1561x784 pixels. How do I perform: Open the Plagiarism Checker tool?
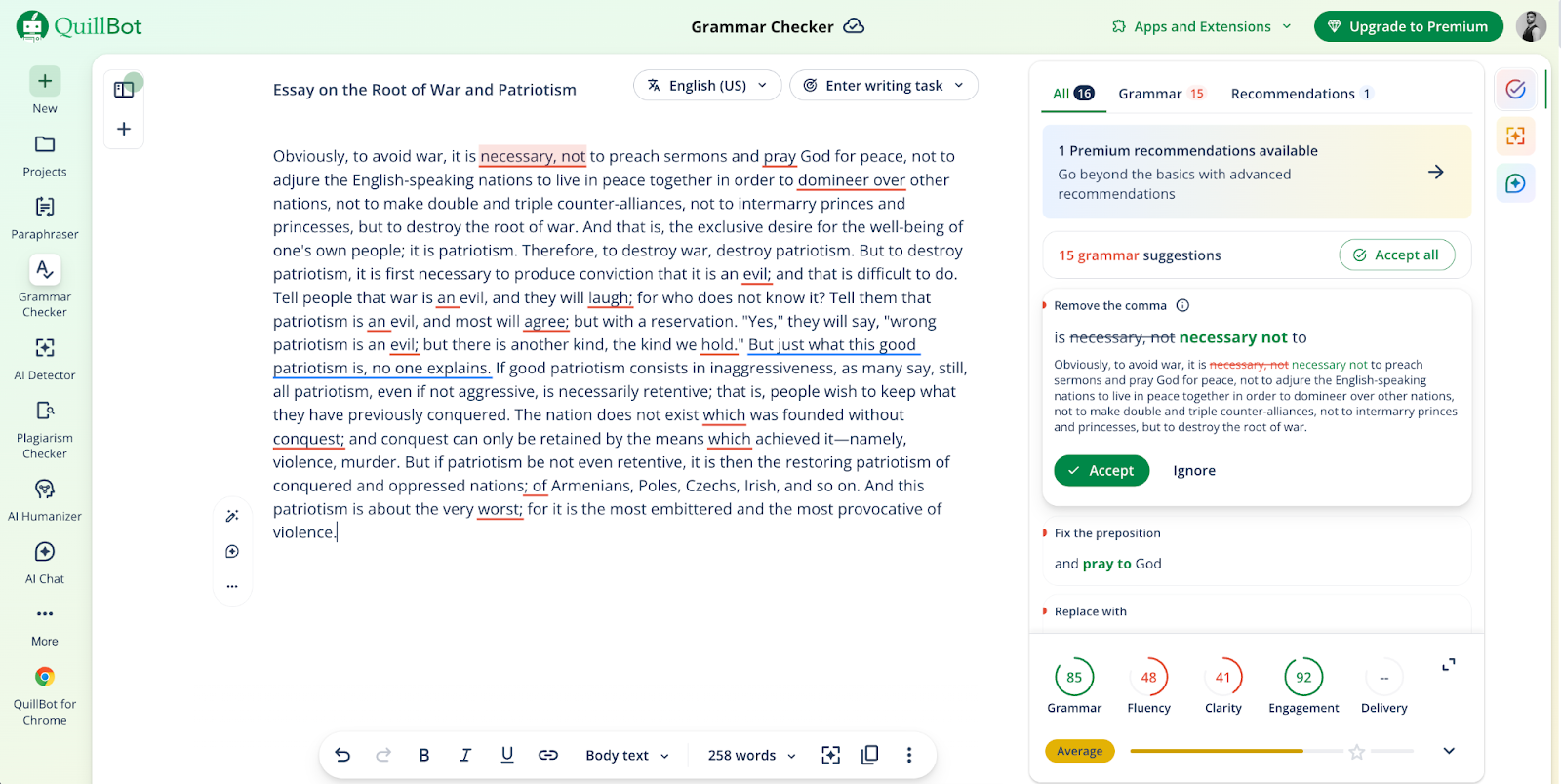pos(45,429)
